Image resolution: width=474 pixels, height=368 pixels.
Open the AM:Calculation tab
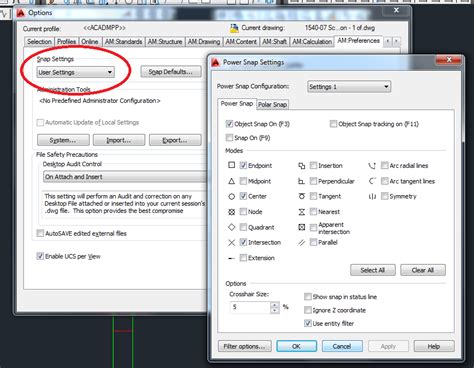tap(312, 42)
